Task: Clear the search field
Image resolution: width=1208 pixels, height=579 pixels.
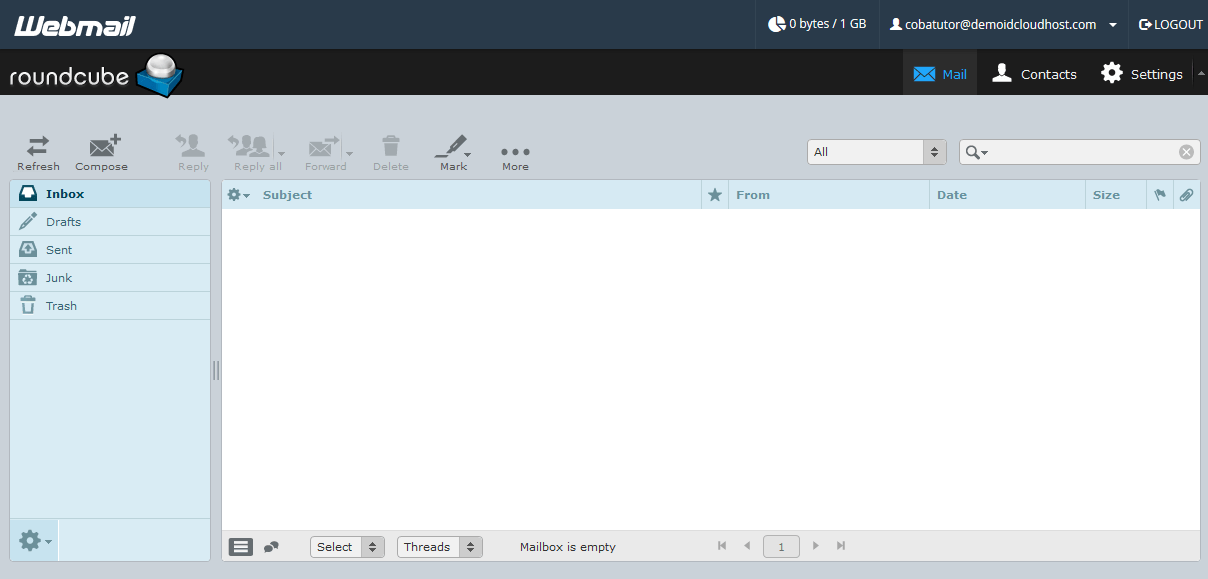Action: click(x=1186, y=151)
